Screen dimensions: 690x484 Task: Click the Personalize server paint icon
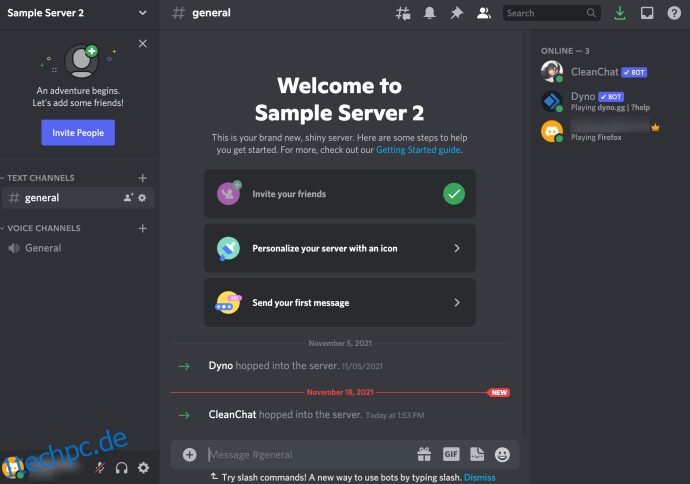point(228,248)
